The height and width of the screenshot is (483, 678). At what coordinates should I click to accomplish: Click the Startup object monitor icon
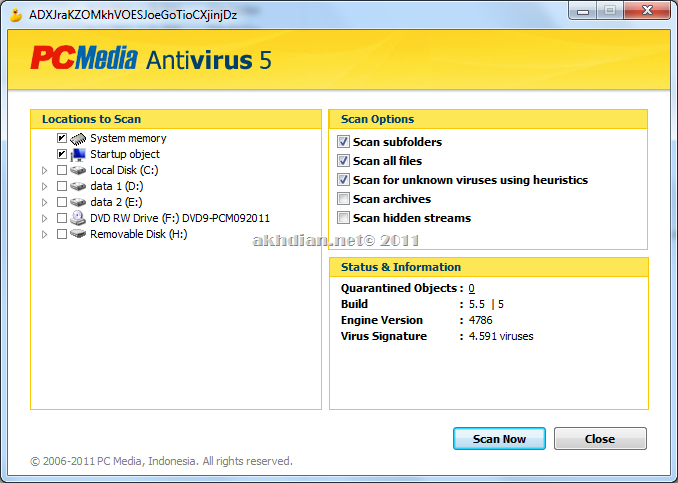point(78,154)
